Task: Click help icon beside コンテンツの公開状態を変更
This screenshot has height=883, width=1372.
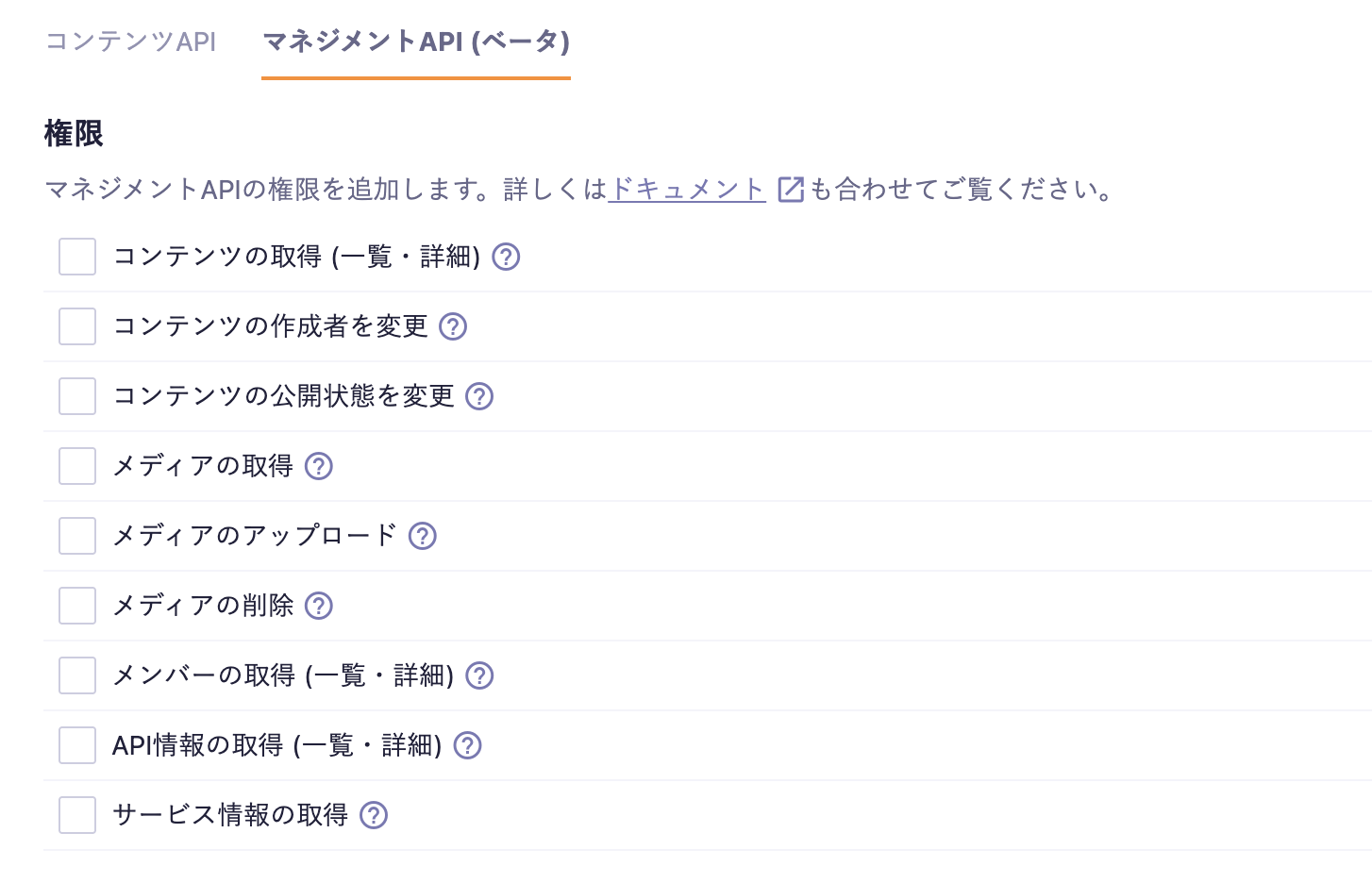Action: coord(480,396)
